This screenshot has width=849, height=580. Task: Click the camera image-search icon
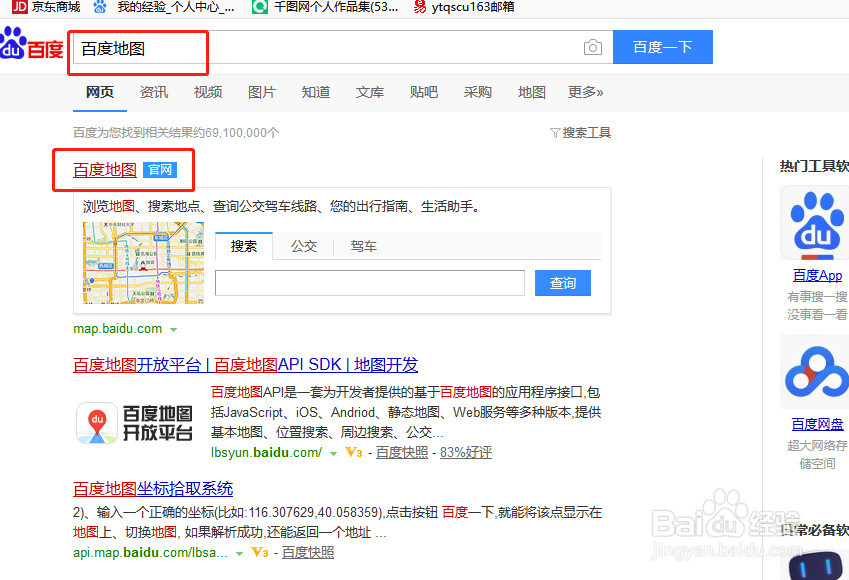pos(593,47)
